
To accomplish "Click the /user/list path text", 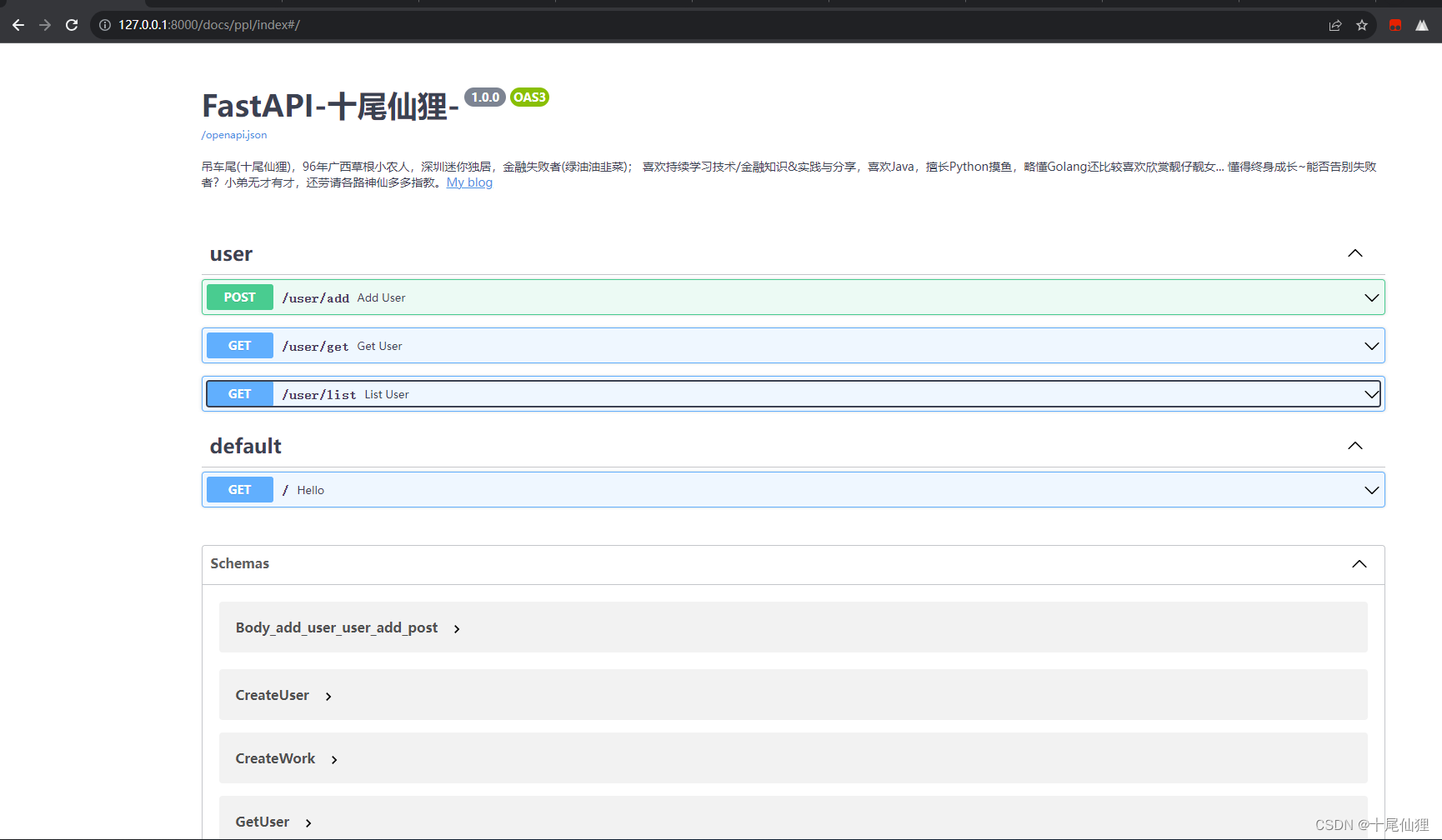I will tap(319, 395).
